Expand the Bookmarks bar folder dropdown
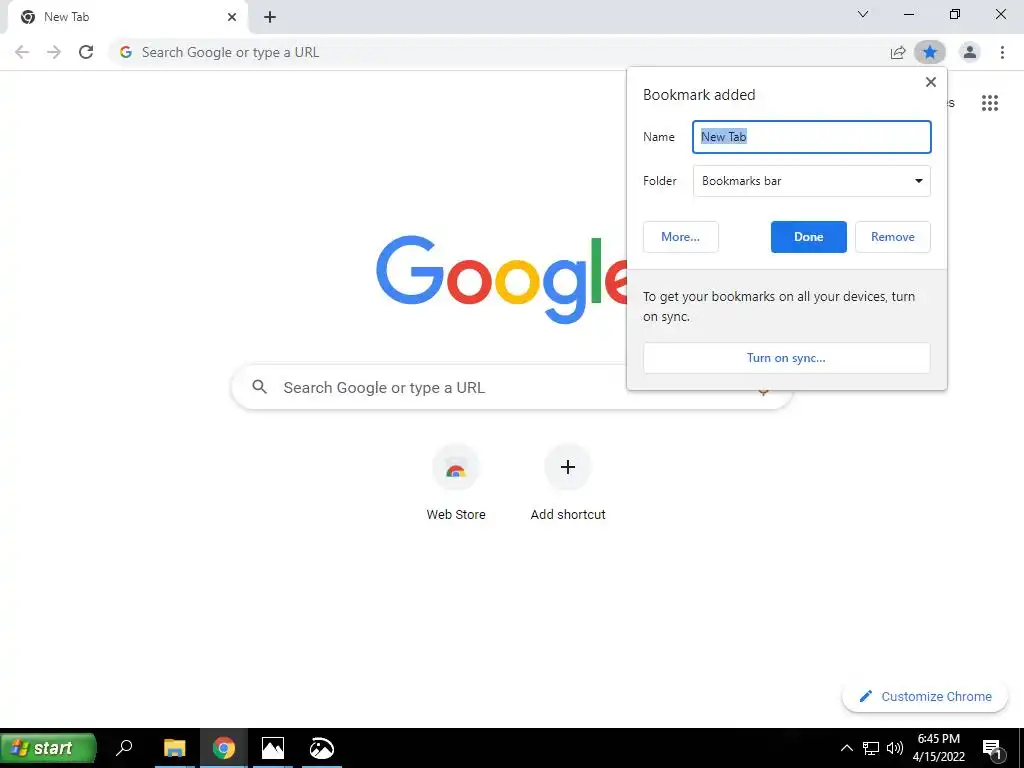 coord(812,181)
